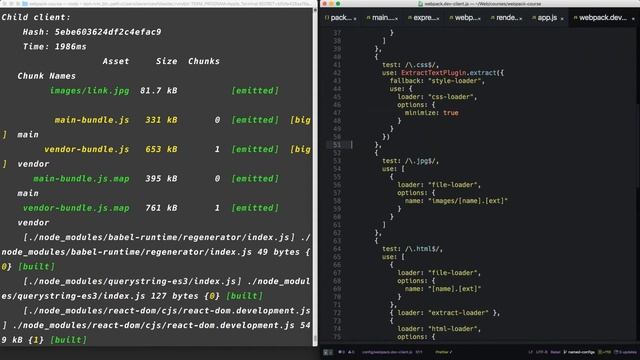Viewport: 640px width, 360px height.
Task: Change UTF-8 encoding in status bar
Action: coord(542,352)
